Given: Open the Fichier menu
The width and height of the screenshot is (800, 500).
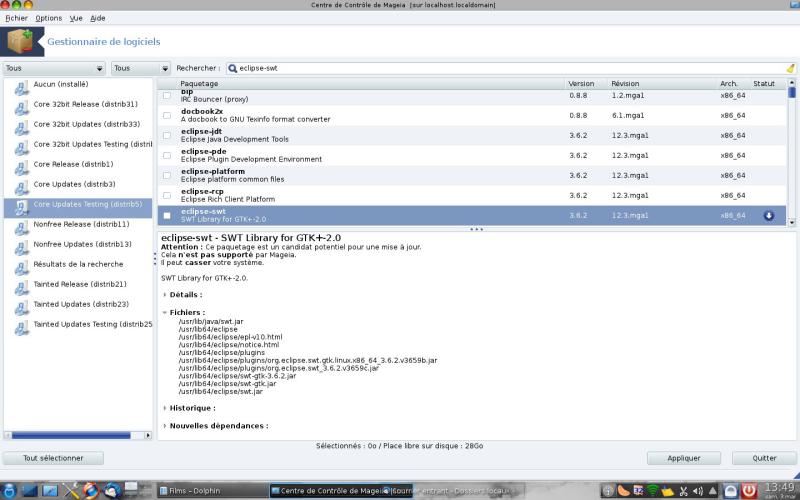Looking at the screenshot, I should [x=16, y=18].
